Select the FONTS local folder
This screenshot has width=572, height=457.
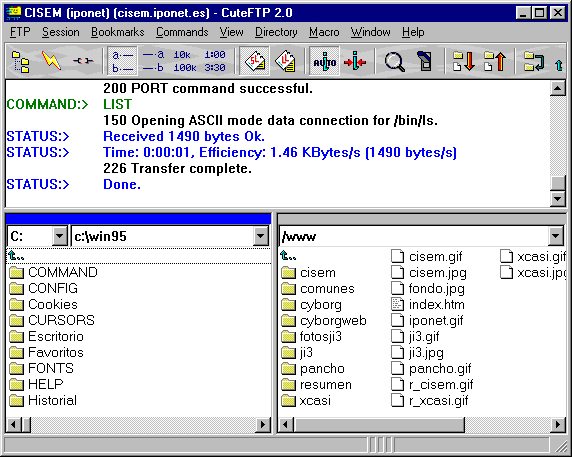(x=41, y=369)
